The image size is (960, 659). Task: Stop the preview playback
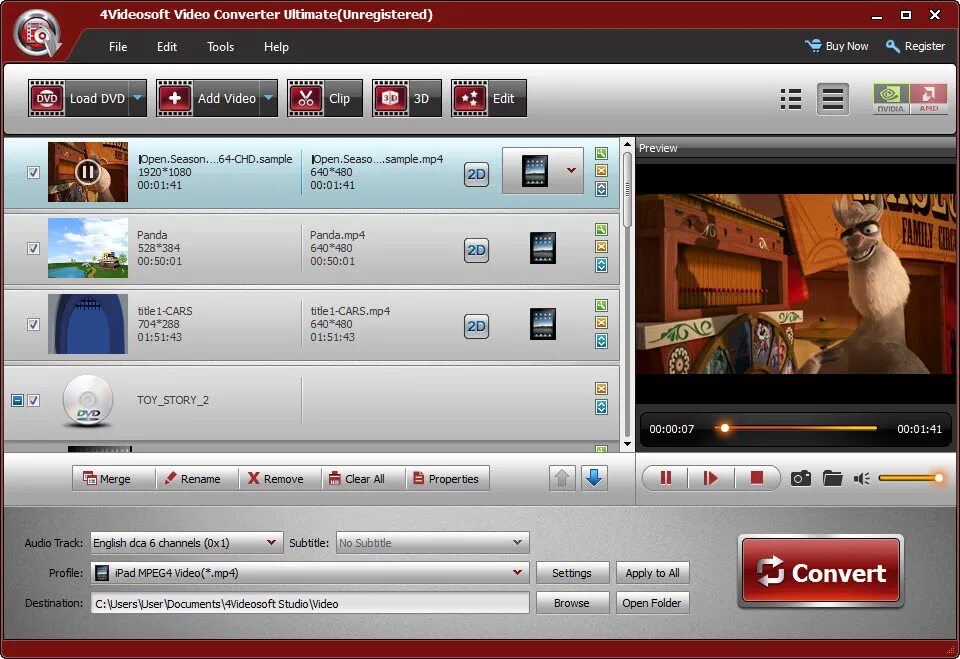pyautogui.click(x=757, y=478)
